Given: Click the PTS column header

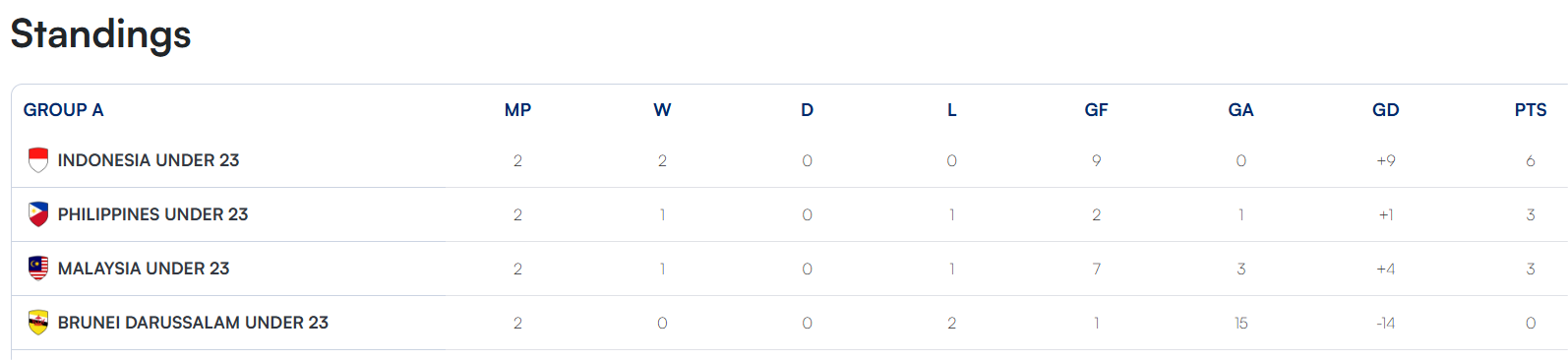Looking at the screenshot, I should click(x=1531, y=110).
